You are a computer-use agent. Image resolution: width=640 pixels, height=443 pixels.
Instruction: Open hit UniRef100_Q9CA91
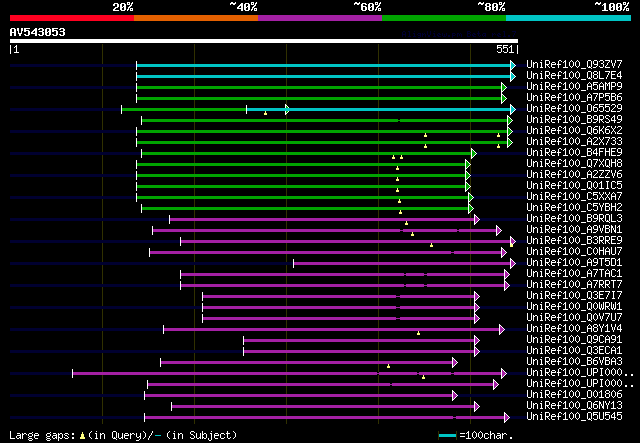[574, 340]
